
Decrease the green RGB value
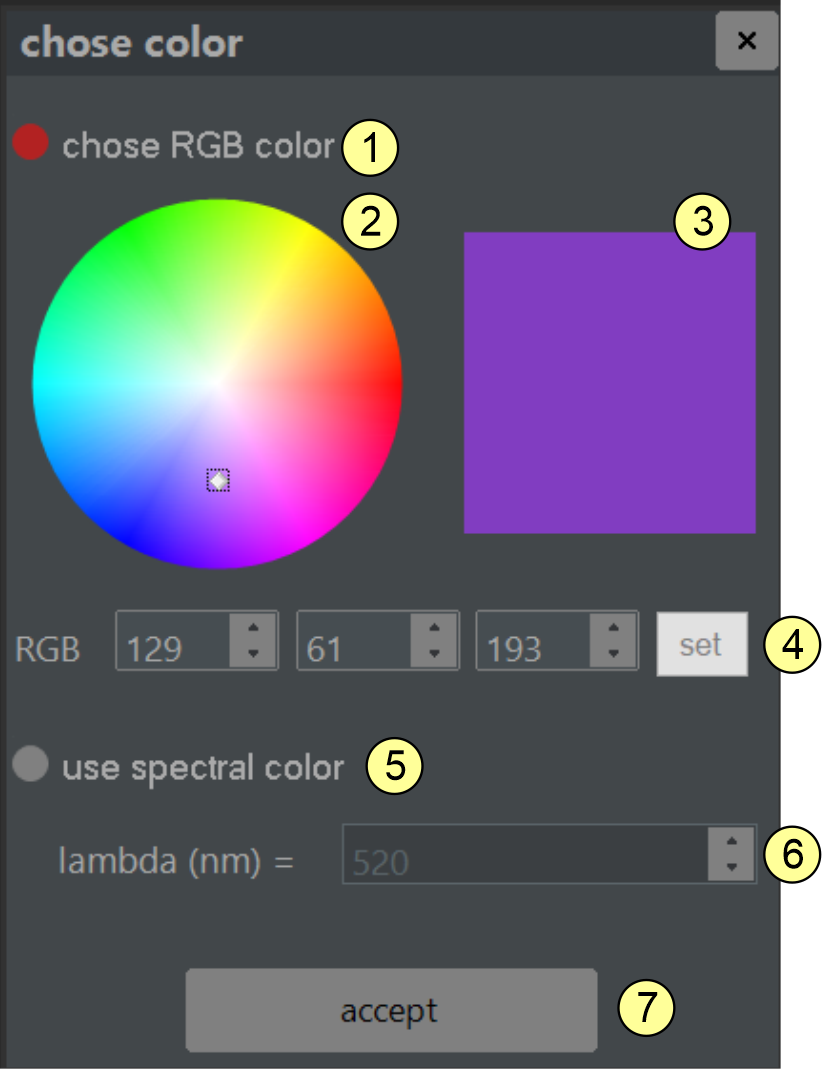(x=434, y=654)
